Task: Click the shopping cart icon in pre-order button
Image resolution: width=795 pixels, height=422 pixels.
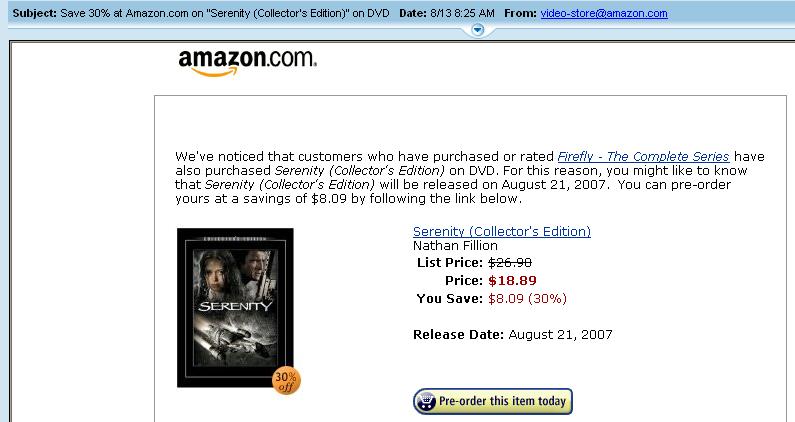Action: tap(425, 402)
